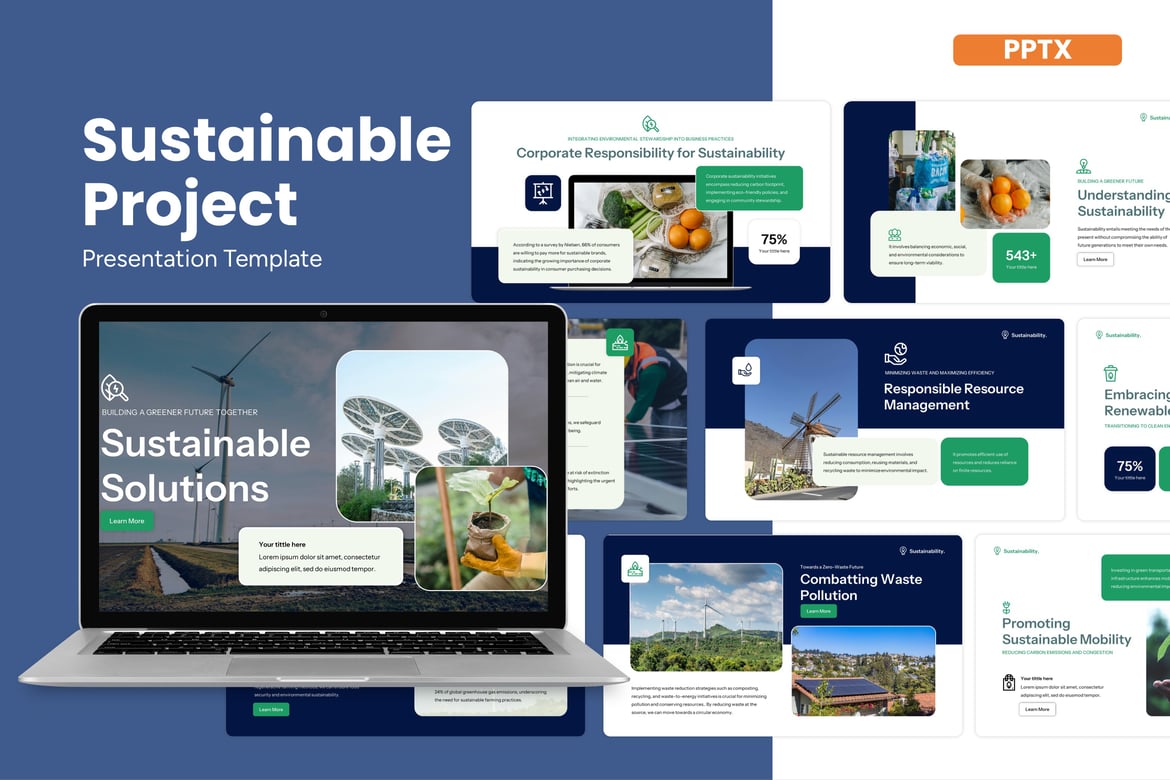Click the Your tittle here text card on laptop
1170x780 pixels.
[x=320, y=556]
